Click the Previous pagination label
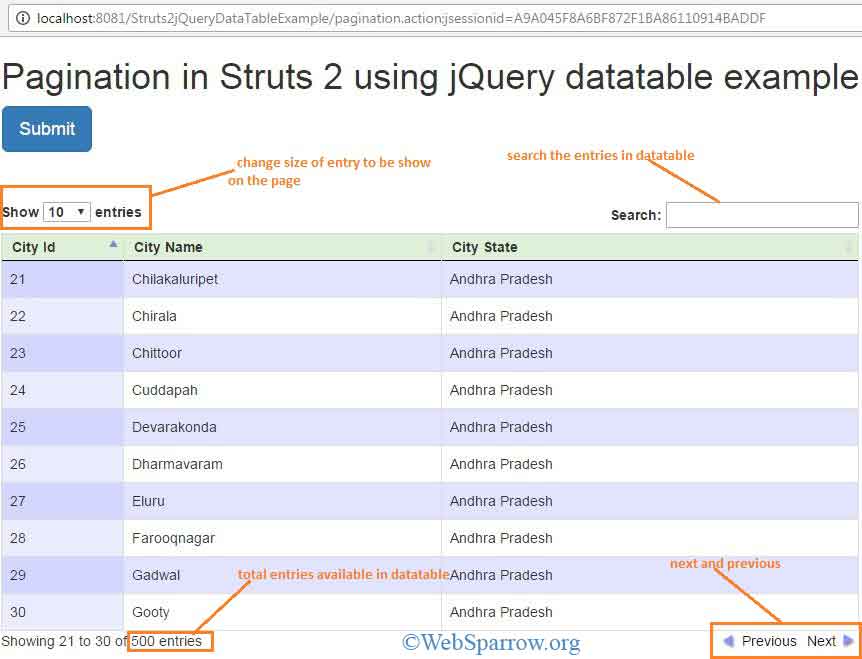Screen dimensions: 862x659 pyautogui.click(x=769, y=641)
